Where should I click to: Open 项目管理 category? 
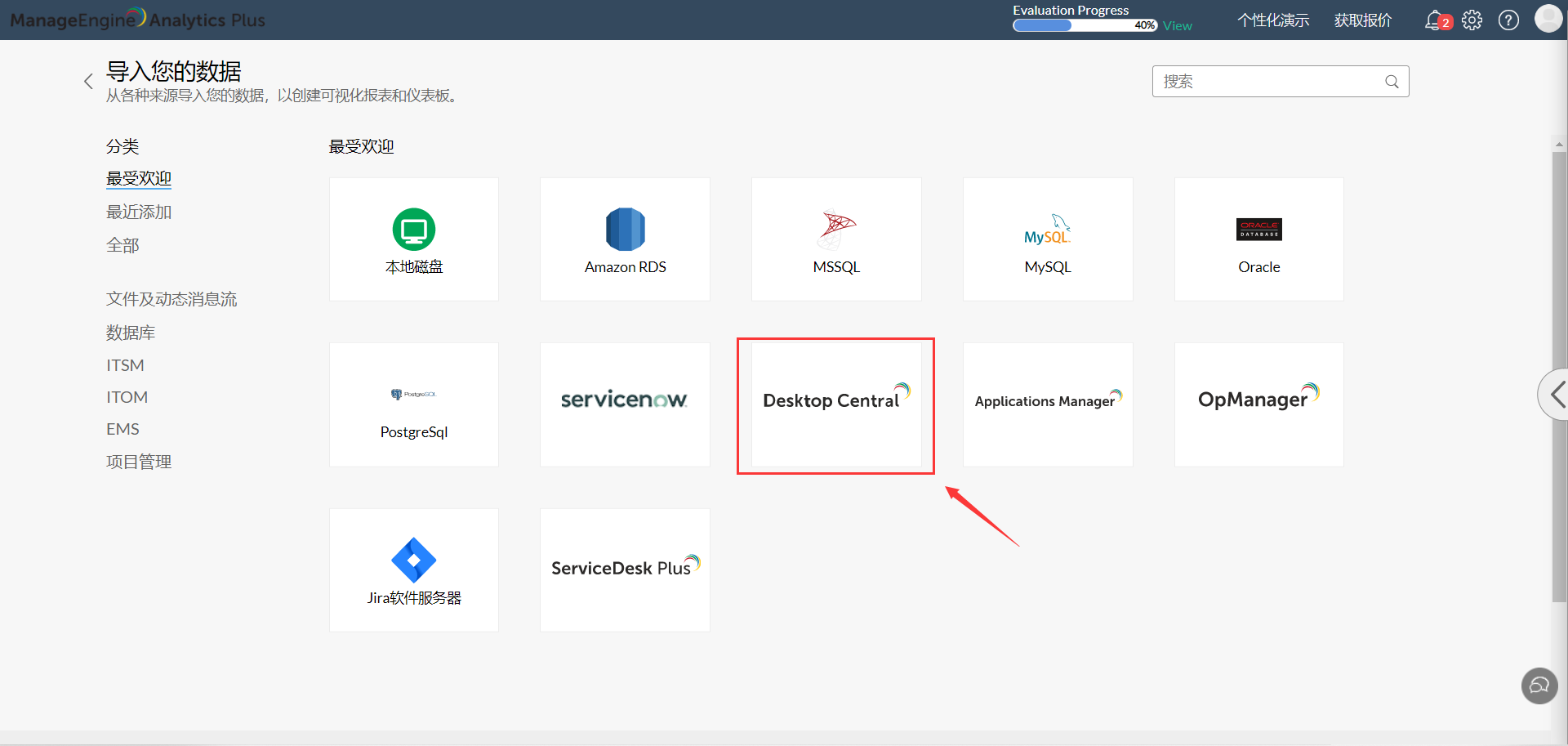(139, 462)
